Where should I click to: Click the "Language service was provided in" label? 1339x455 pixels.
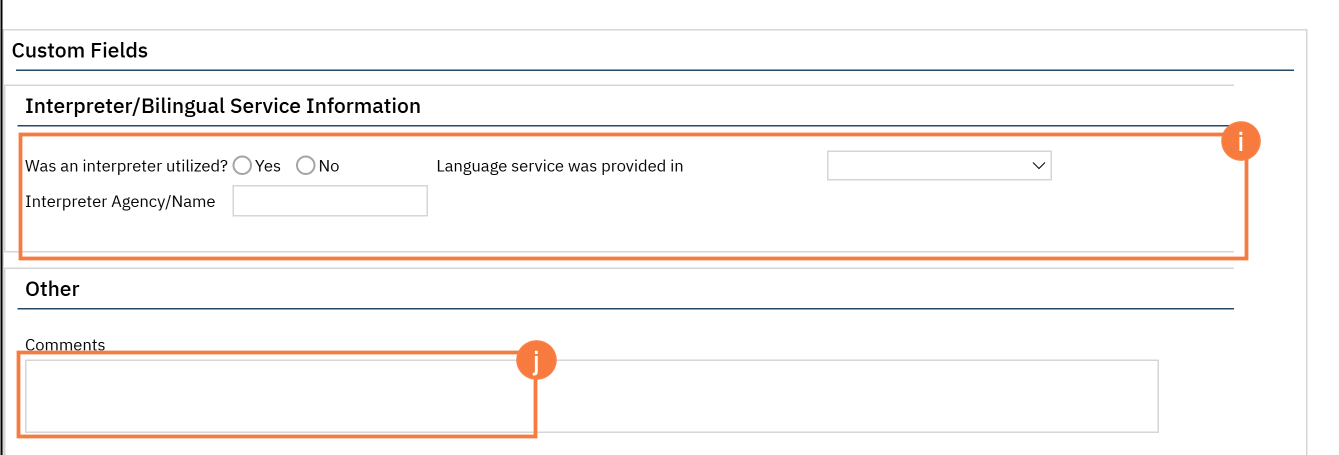coord(560,166)
